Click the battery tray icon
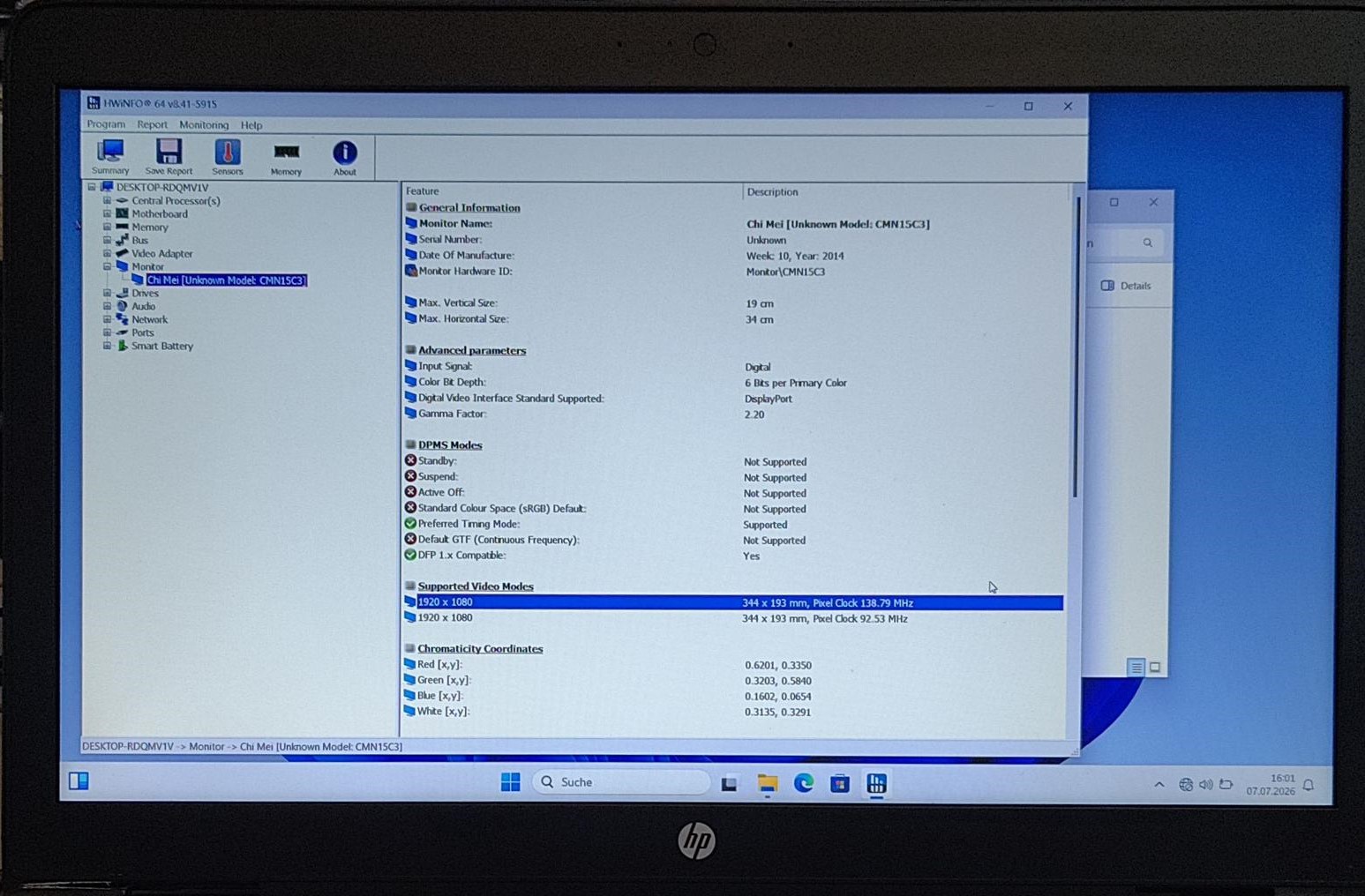Image resolution: width=1365 pixels, height=896 pixels. pyautogui.click(x=1226, y=784)
